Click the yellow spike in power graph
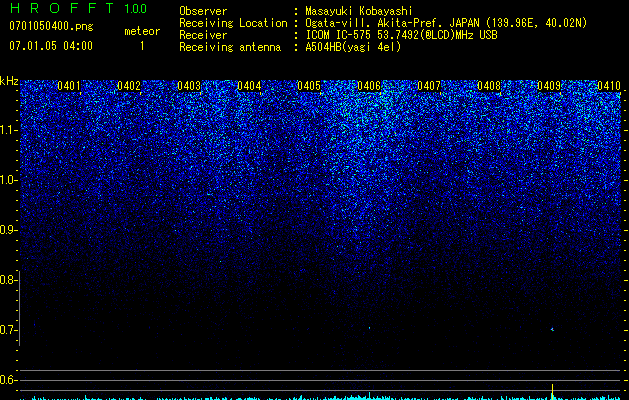 coord(552,391)
